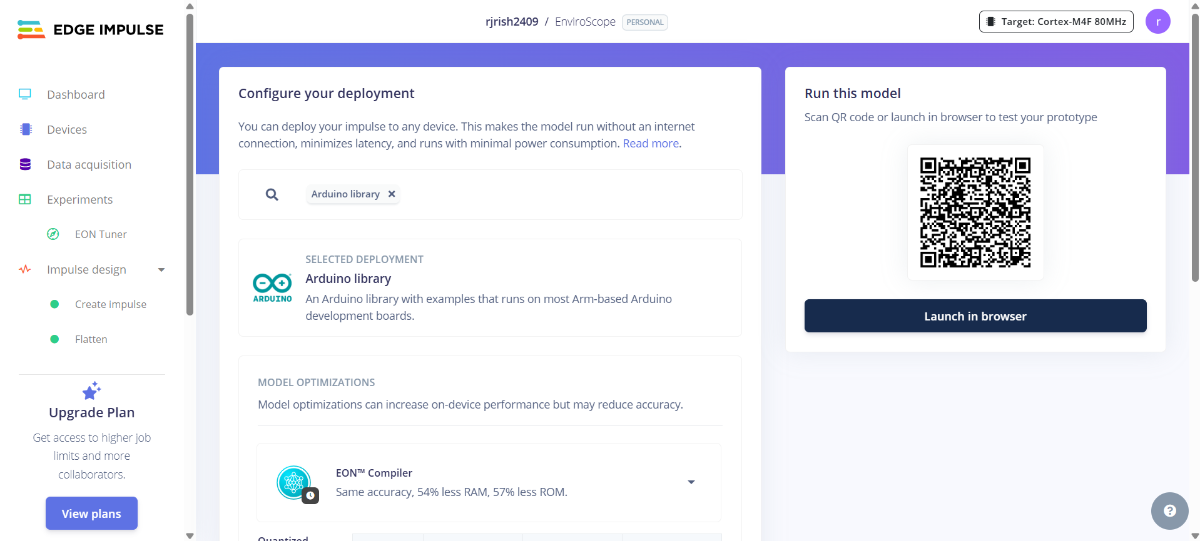Click the Experiments grid icon

tap(25, 199)
